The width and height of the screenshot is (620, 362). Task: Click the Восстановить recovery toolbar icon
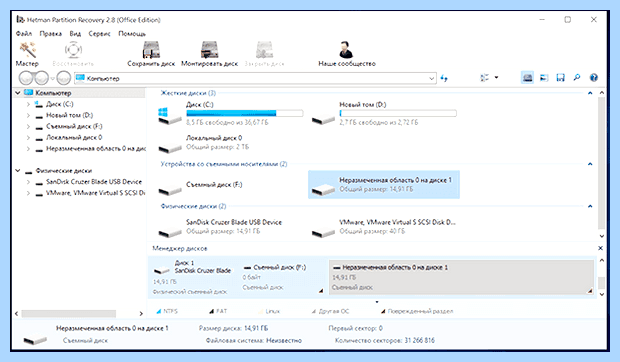click(73, 54)
